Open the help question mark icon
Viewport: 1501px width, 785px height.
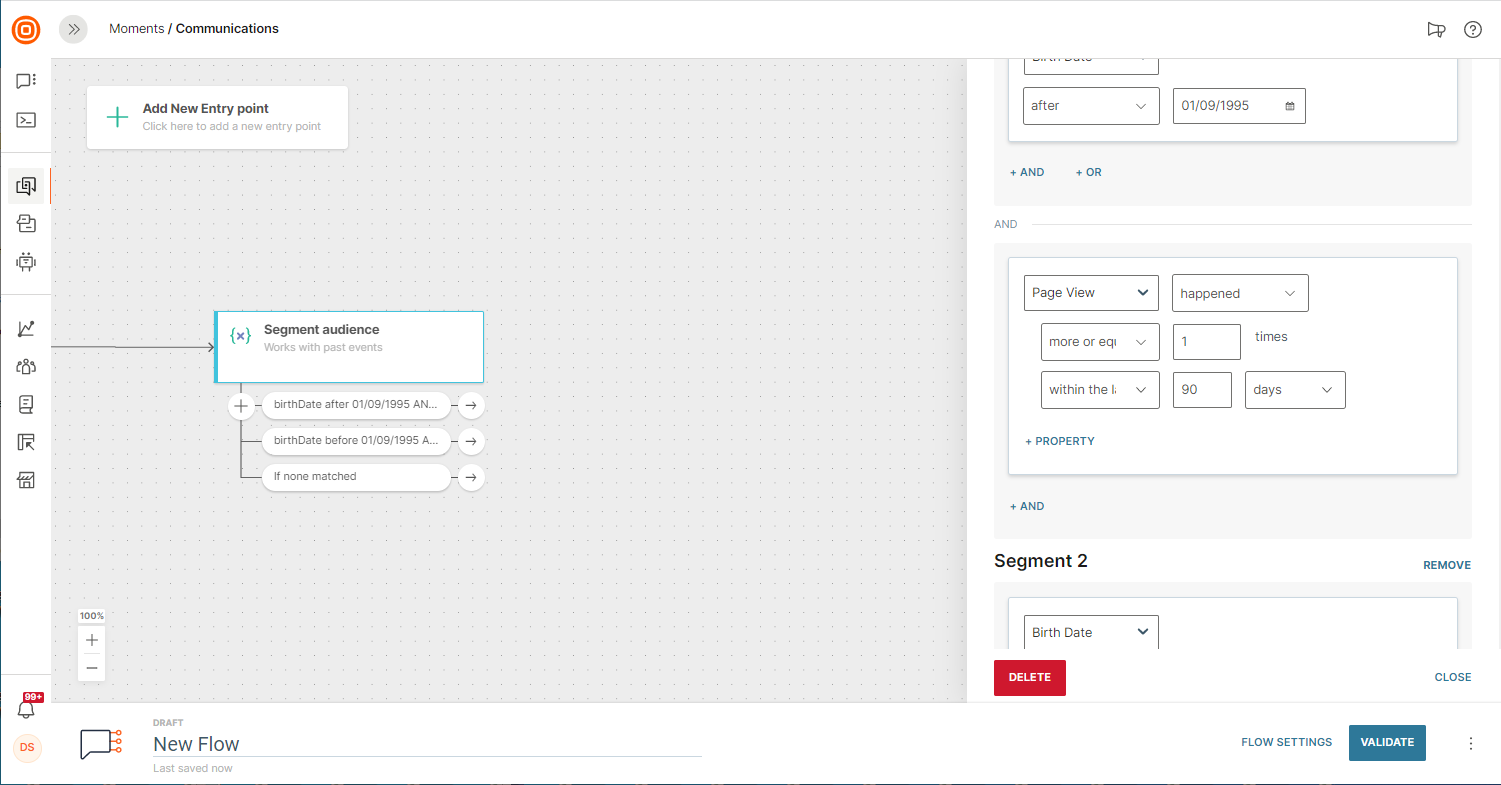[1473, 29]
